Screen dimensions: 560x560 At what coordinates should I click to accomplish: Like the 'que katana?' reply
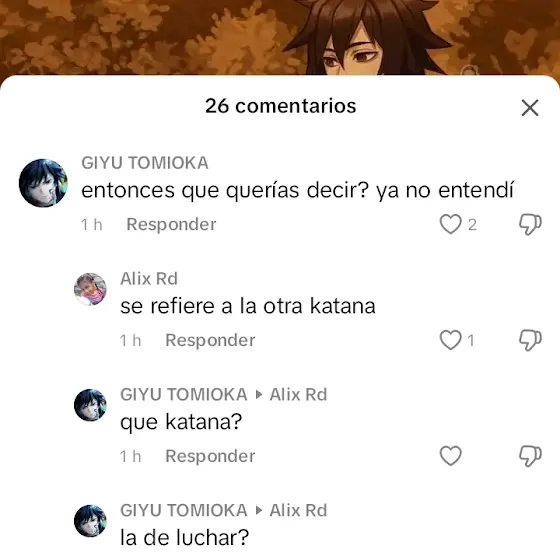point(450,456)
